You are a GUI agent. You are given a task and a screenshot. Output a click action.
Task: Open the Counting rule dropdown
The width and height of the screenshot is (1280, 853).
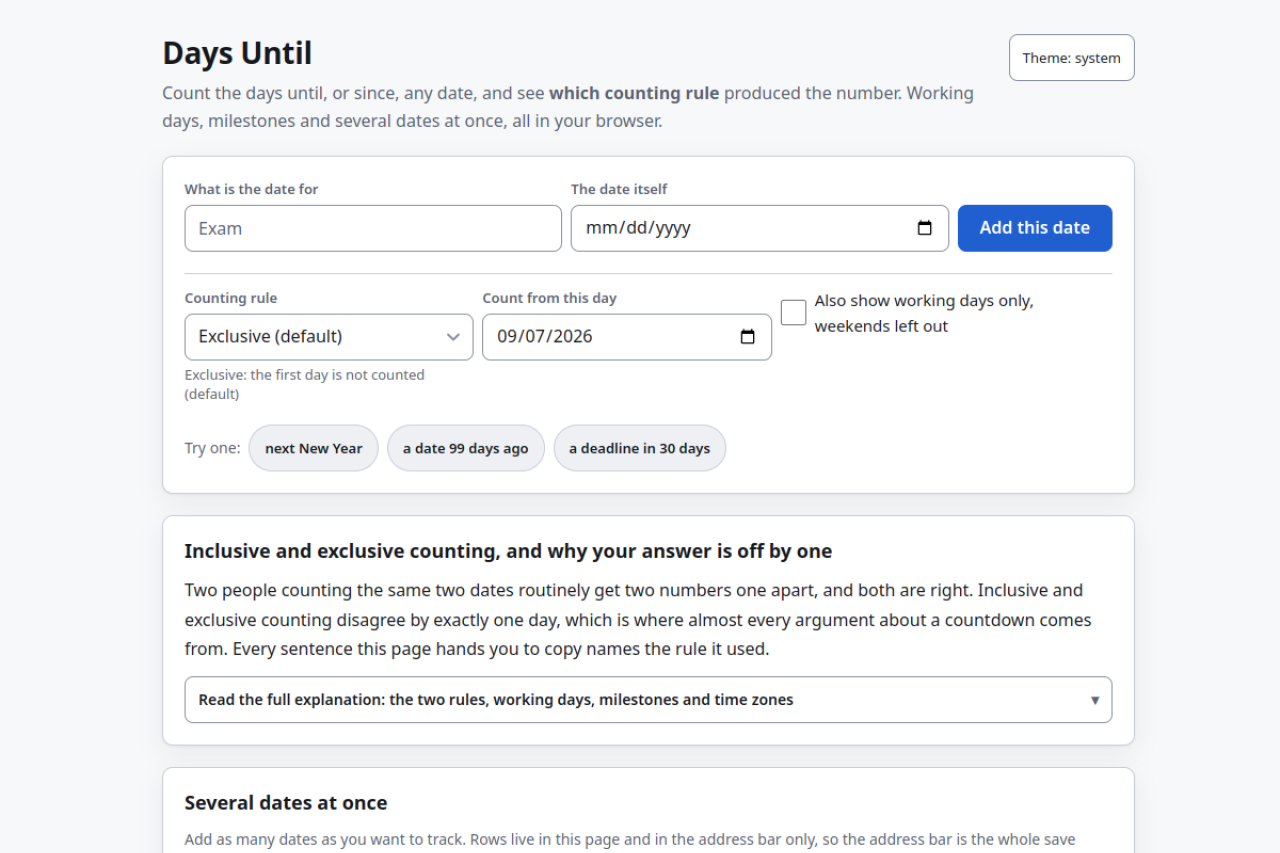click(329, 337)
